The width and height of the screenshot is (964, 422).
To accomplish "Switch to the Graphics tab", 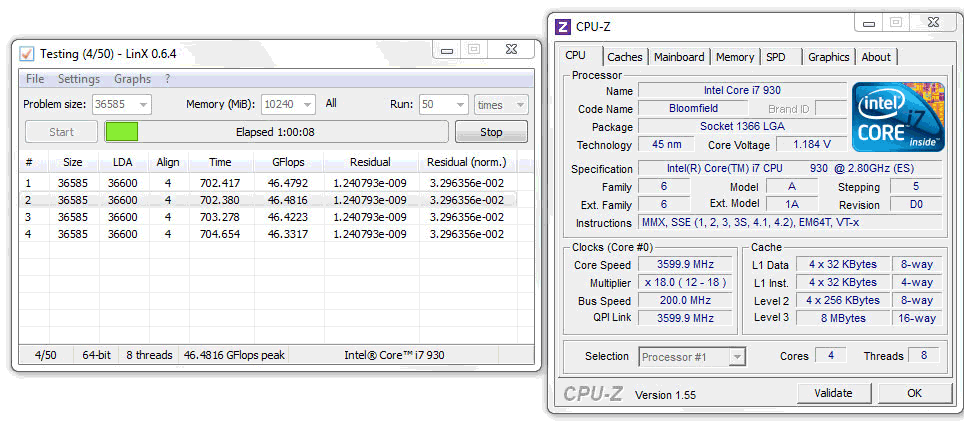I will click(x=829, y=57).
